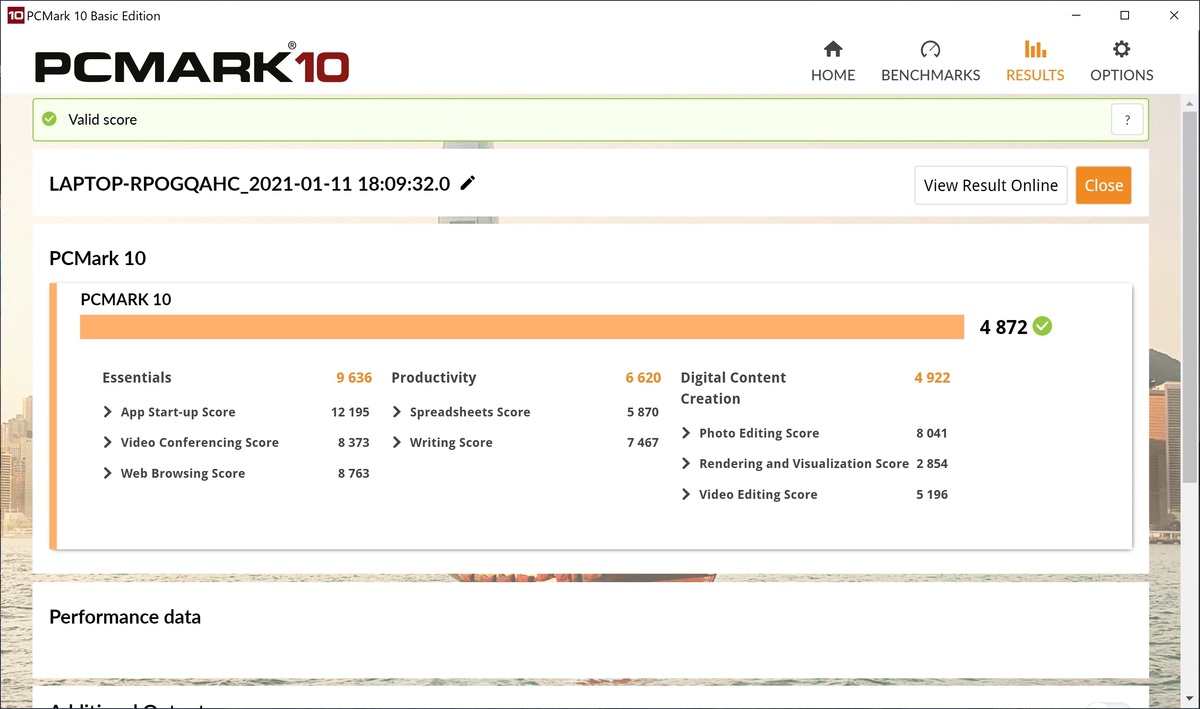Open the OPTIONS section

click(x=1122, y=62)
